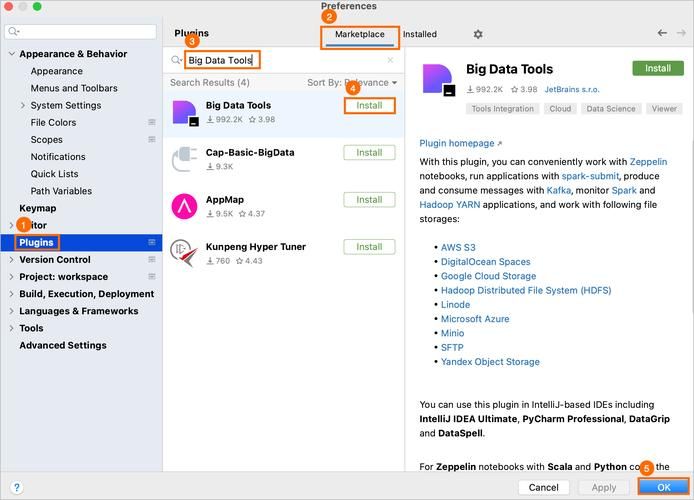
Task: Switch to the Marketplace tab
Action: (x=359, y=35)
